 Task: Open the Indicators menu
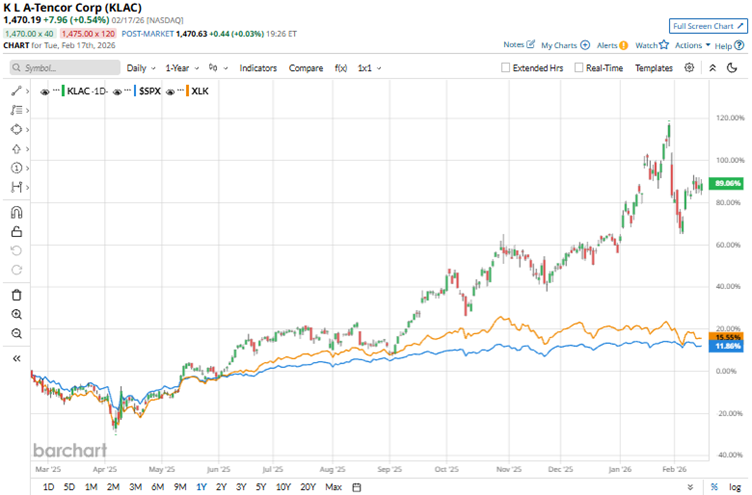coord(258,68)
